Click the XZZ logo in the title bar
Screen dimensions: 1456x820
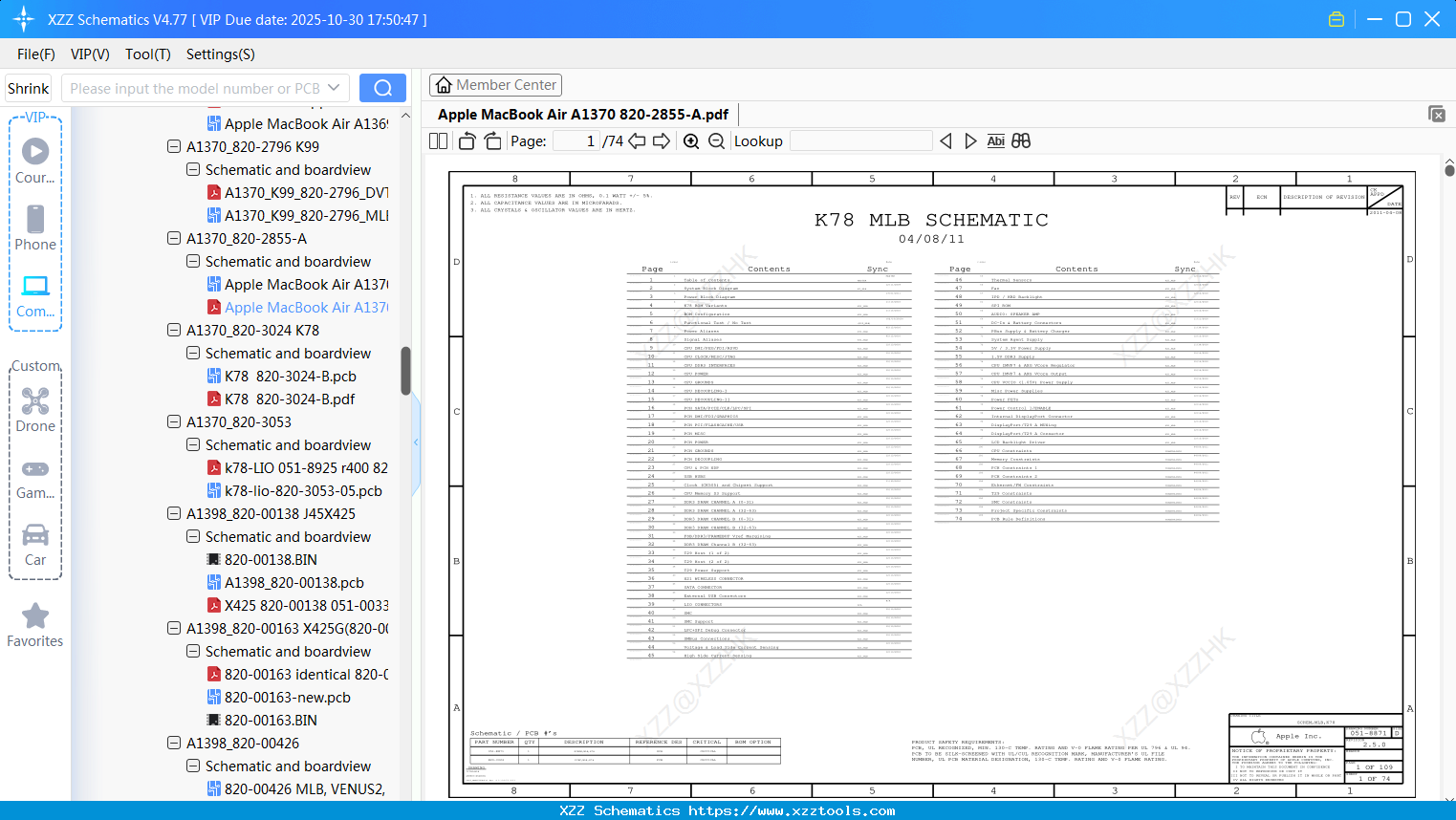(24, 19)
